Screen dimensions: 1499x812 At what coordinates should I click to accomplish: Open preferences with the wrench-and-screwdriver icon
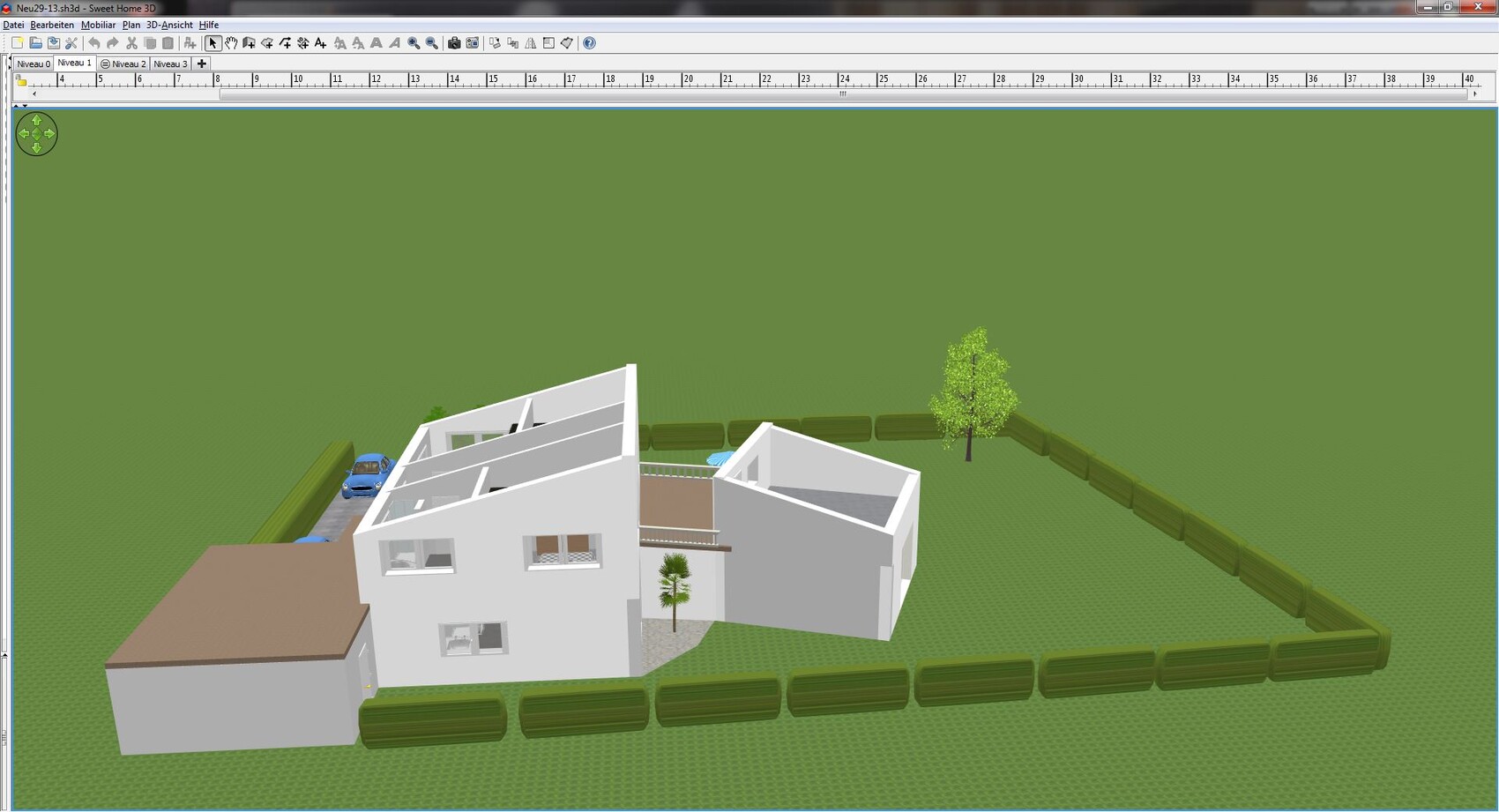[71, 43]
